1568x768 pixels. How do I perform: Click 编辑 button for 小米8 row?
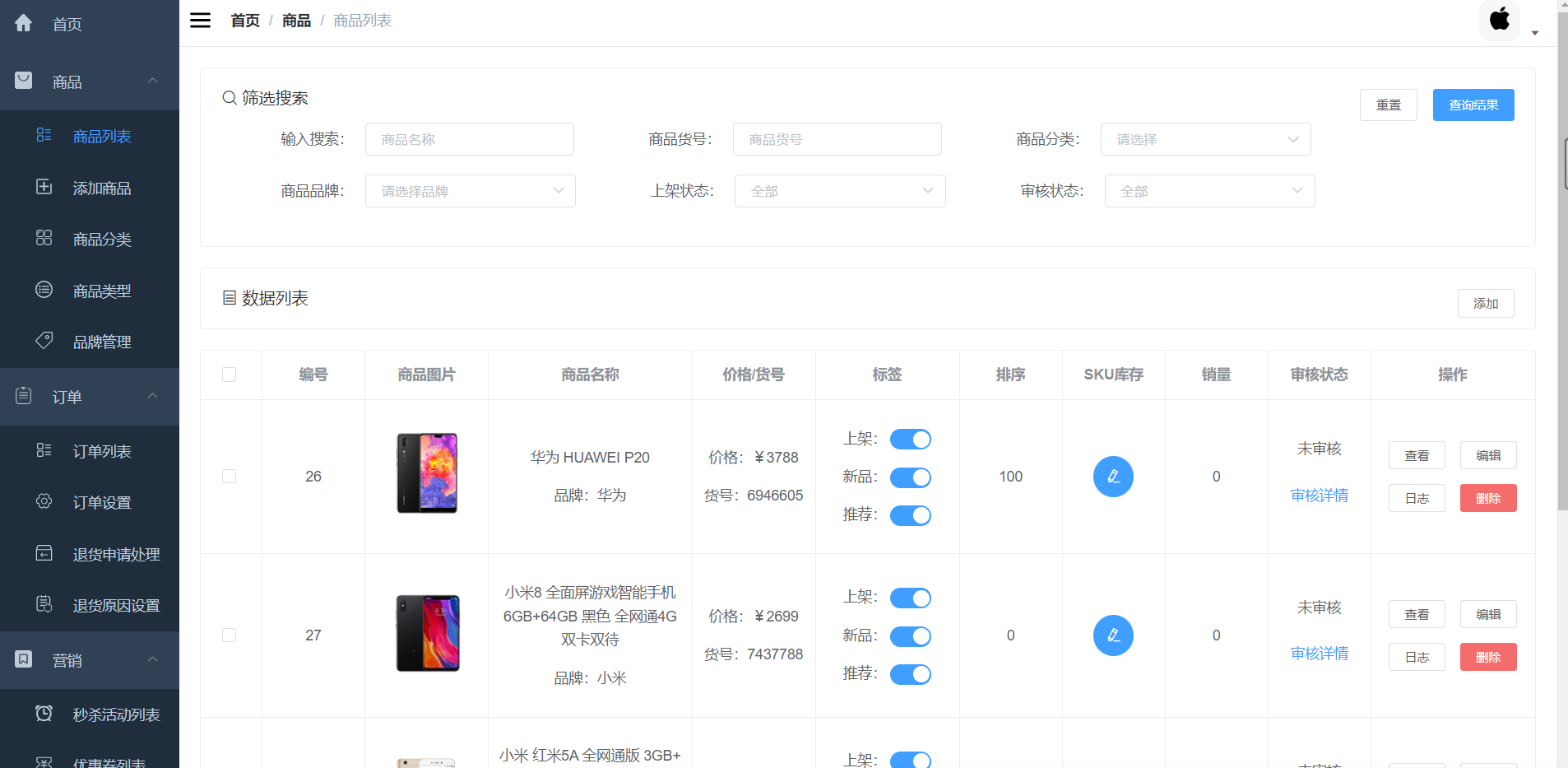tap(1488, 614)
